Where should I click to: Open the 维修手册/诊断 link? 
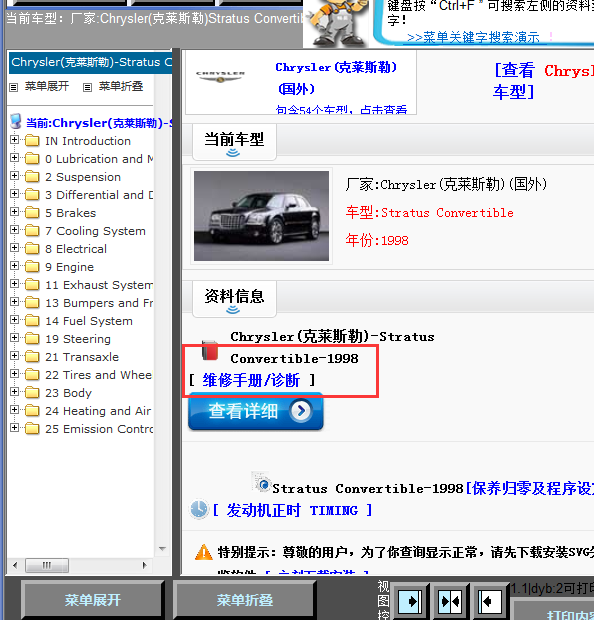click(251, 380)
